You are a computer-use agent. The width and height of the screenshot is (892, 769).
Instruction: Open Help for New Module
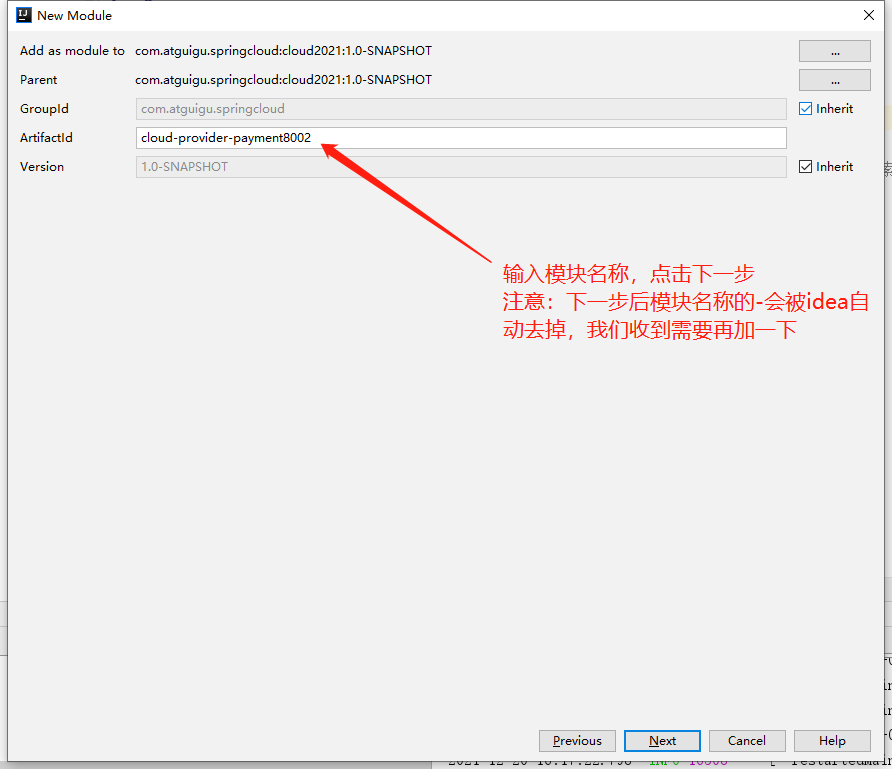[x=832, y=741]
